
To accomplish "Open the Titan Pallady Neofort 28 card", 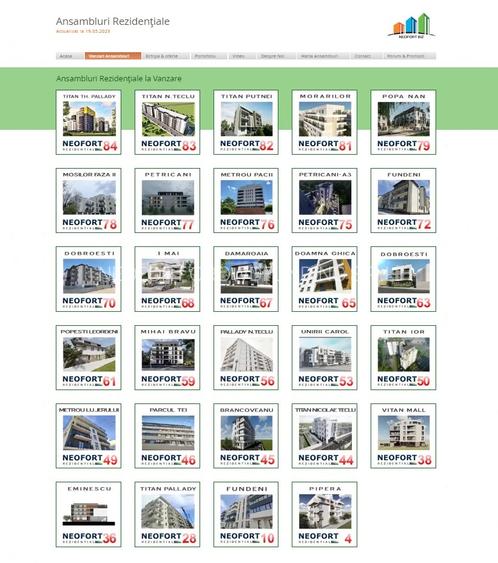I will (x=167, y=515).
